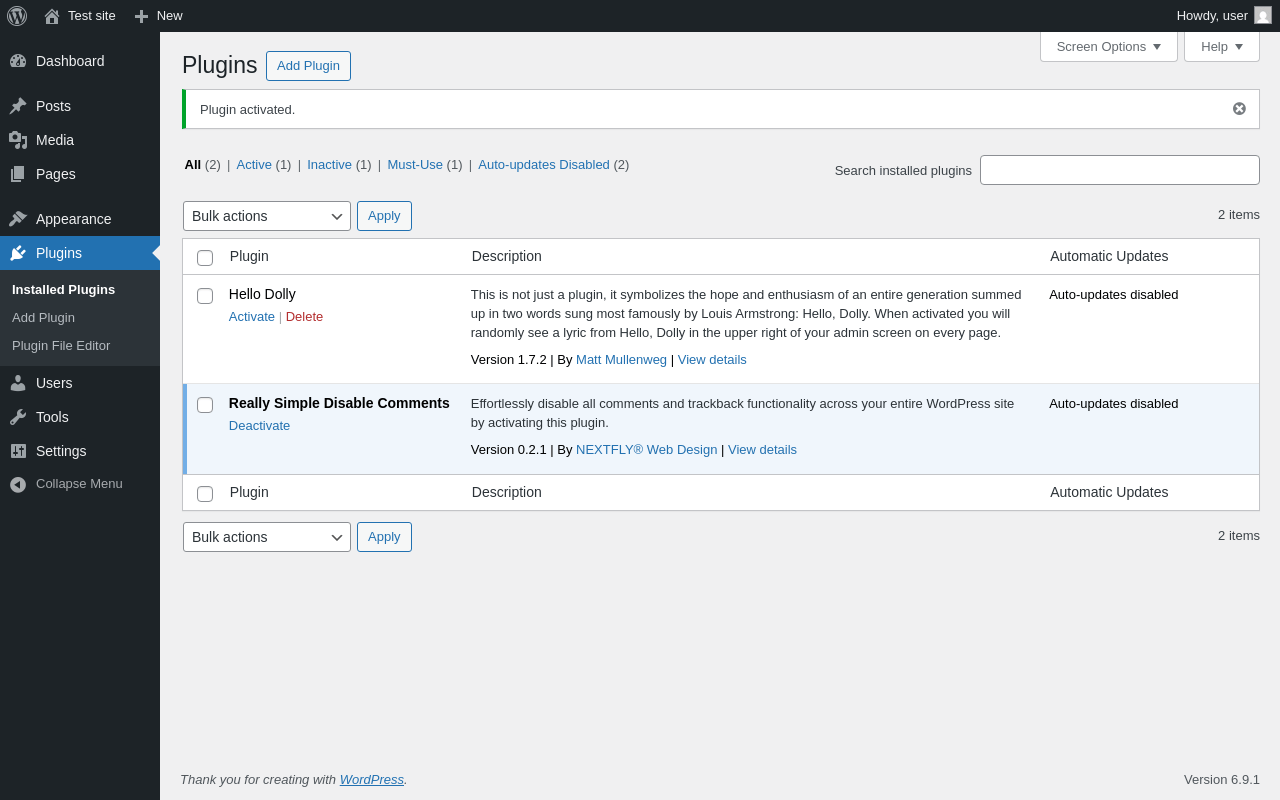Dismiss the Plugin activated notice
The image size is (1280, 800).
point(1239,109)
